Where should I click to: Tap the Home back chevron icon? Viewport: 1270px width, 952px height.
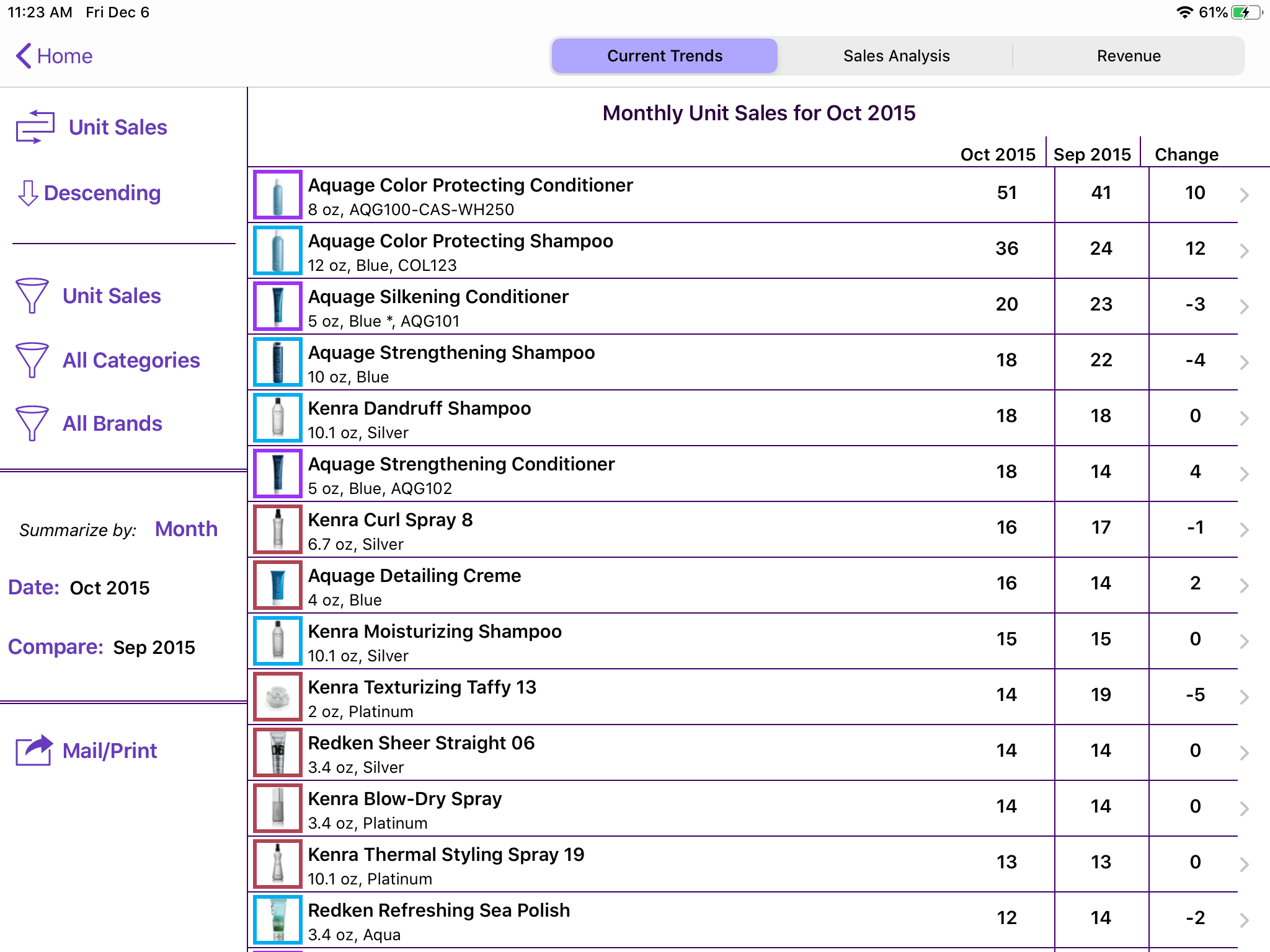point(24,56)
